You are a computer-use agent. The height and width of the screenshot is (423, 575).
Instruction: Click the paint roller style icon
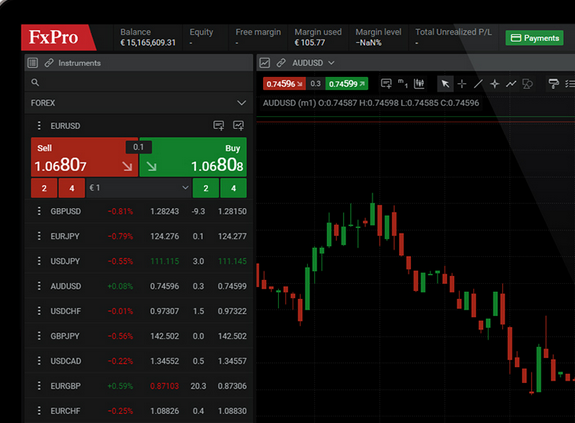[553, 84]
